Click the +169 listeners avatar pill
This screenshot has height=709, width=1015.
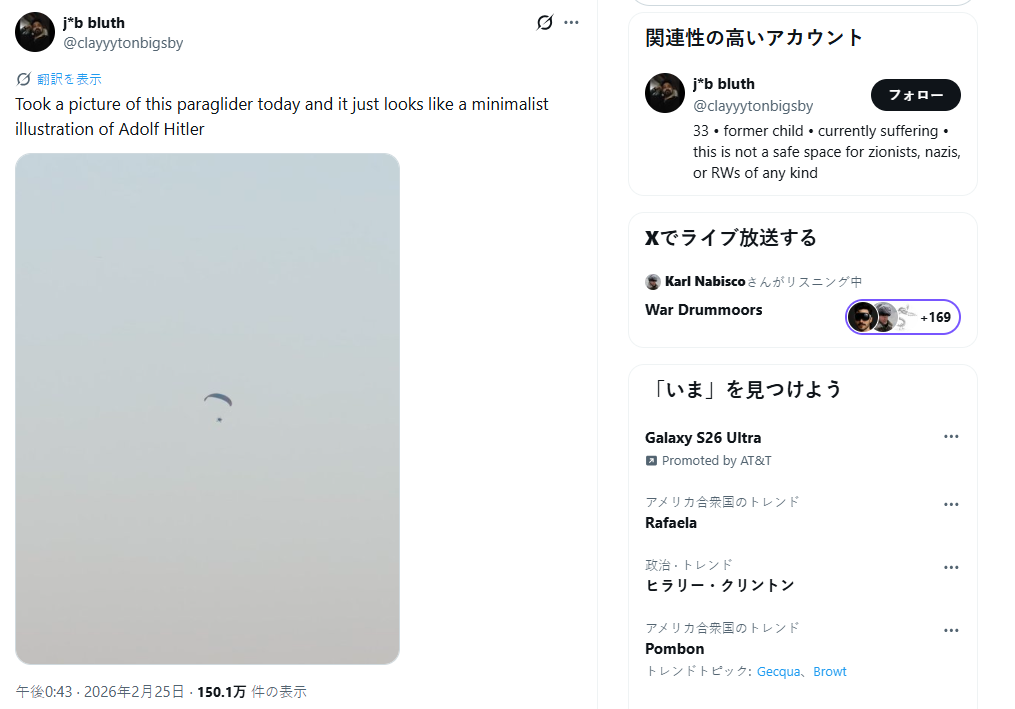(x=902, y=317)
